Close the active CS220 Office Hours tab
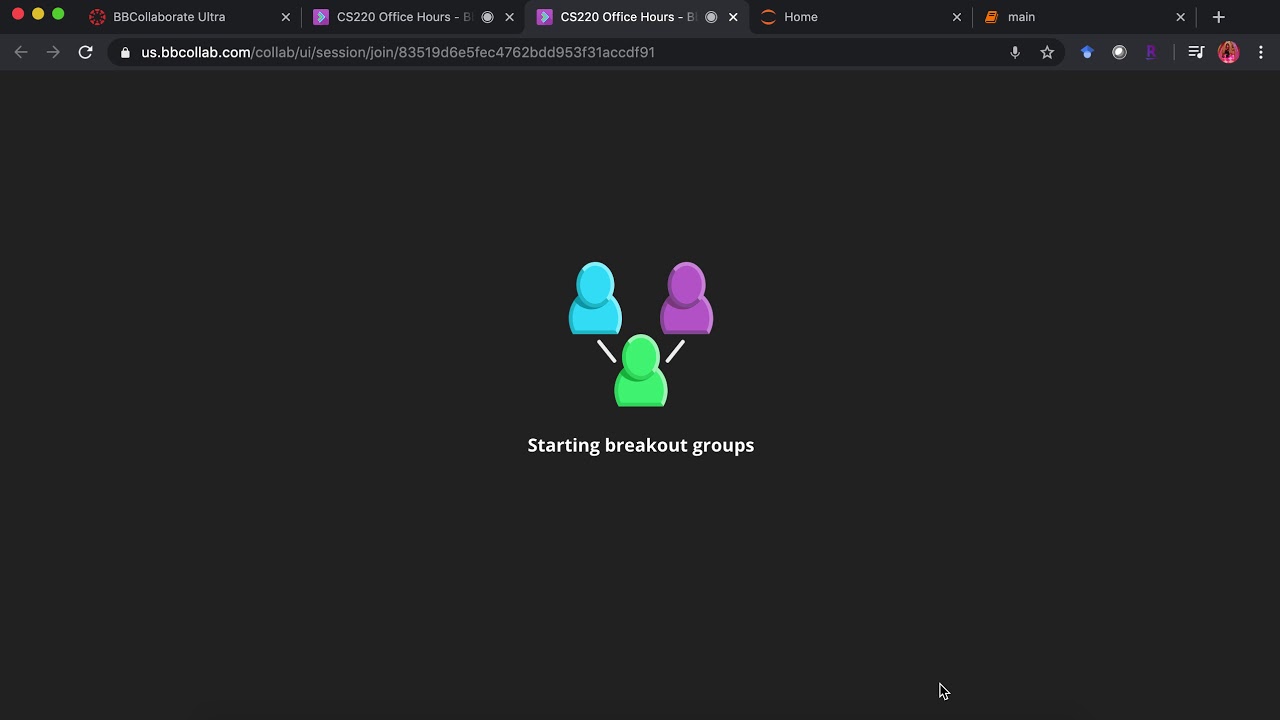The image size is (1280, 720). coord(733,17)
